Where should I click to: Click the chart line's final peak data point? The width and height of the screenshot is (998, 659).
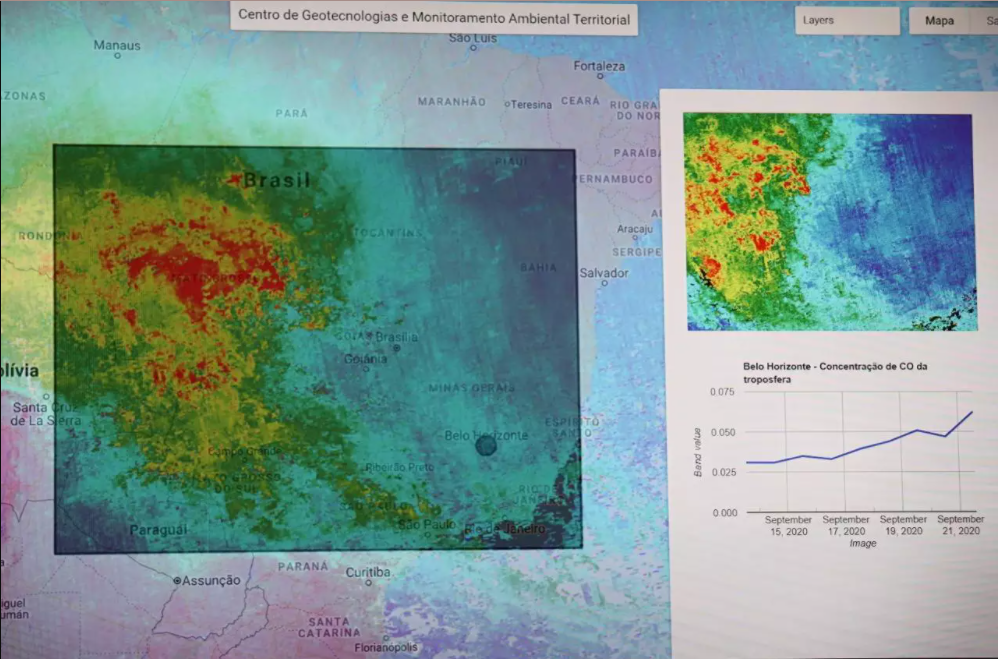[x=971, y=412]
